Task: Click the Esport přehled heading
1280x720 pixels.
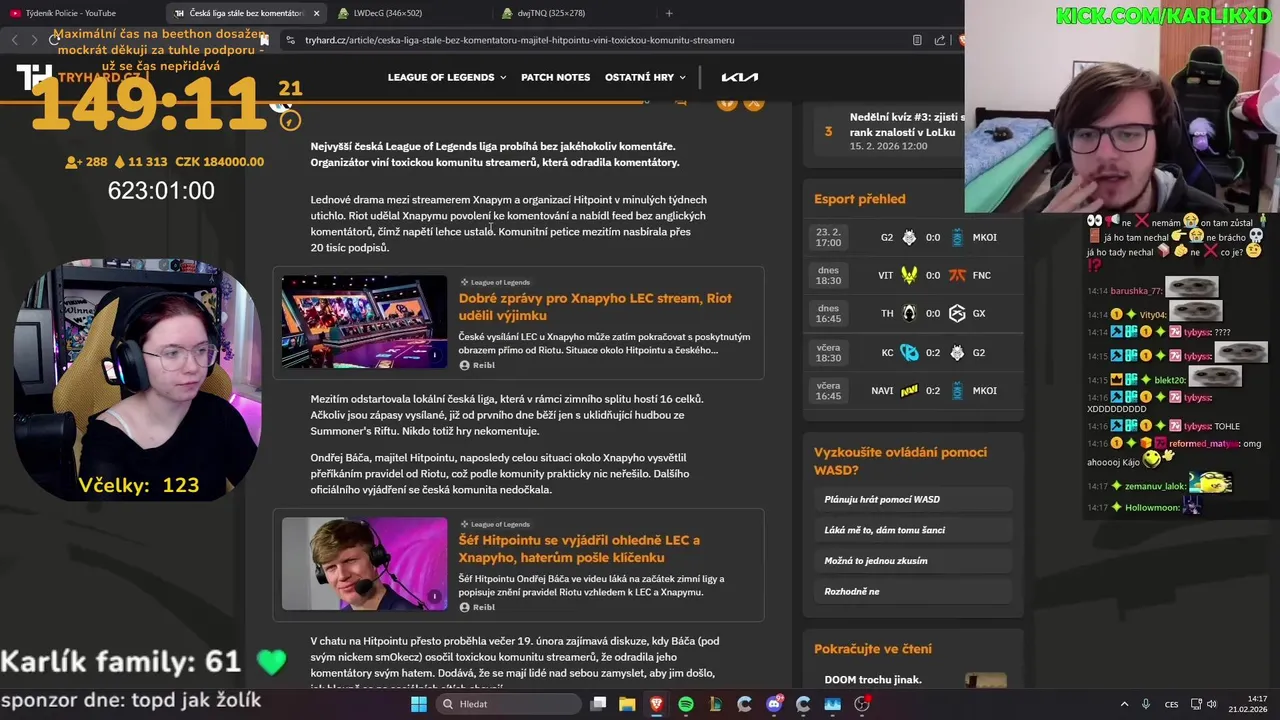Action: coord(859,199)
